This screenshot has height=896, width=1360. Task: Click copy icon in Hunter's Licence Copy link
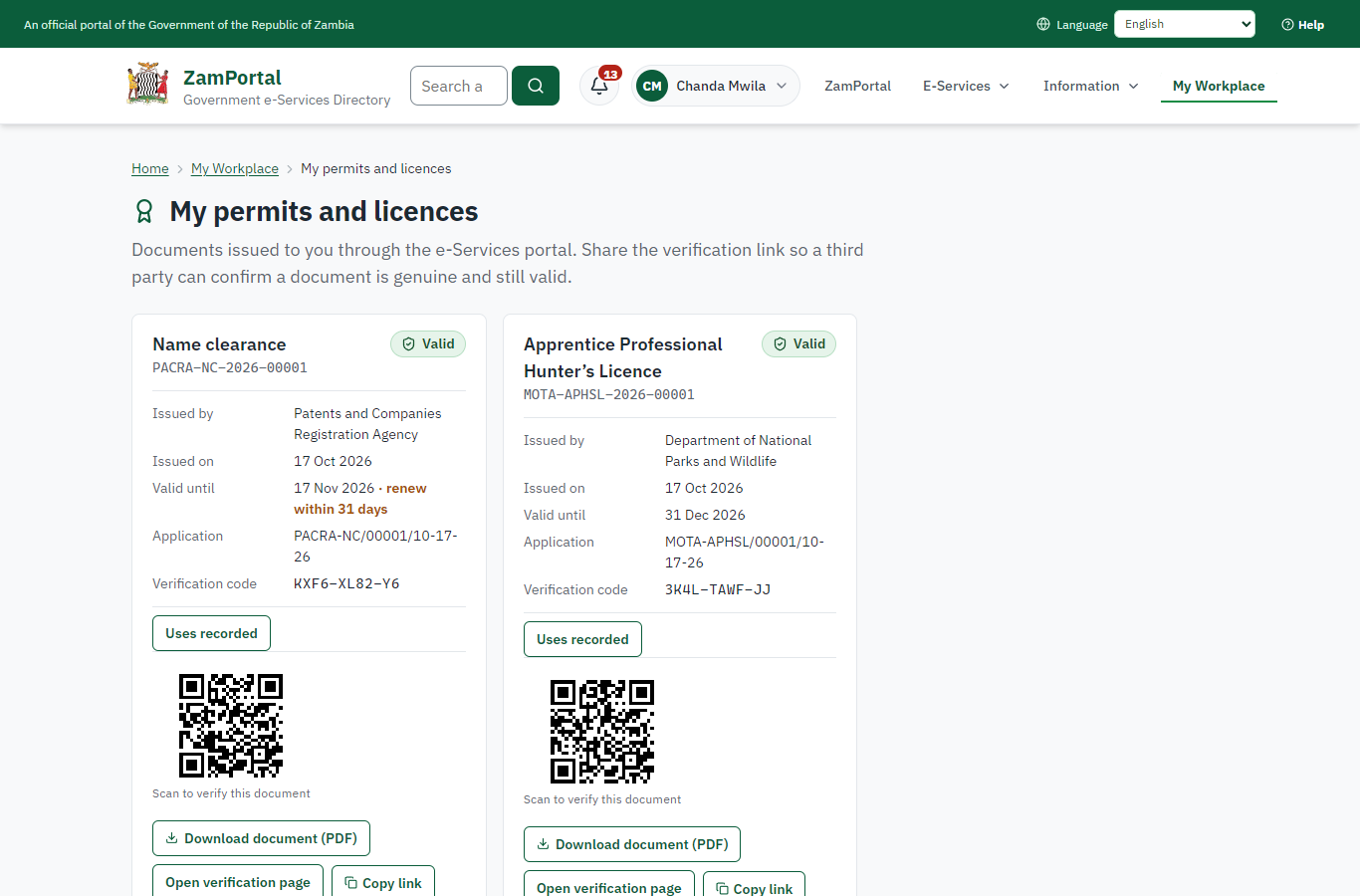click(x=722, y=888)
